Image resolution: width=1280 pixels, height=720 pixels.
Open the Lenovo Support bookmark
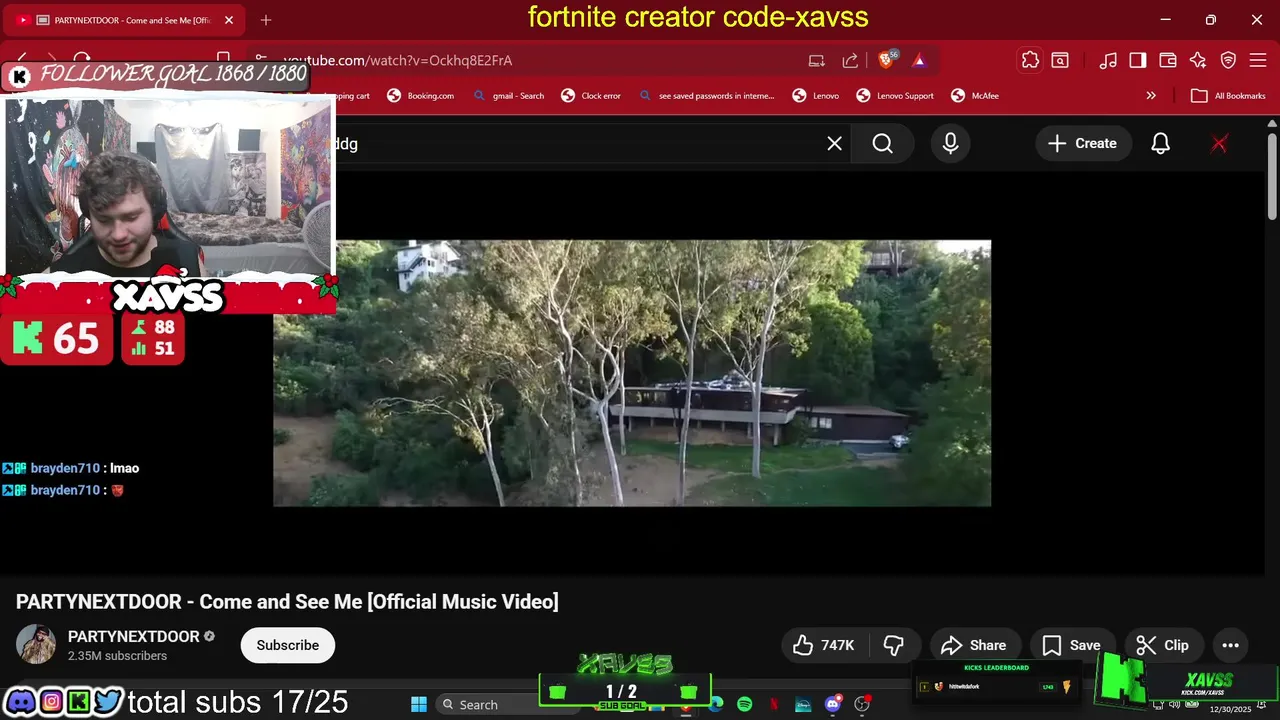pos(895,96)
